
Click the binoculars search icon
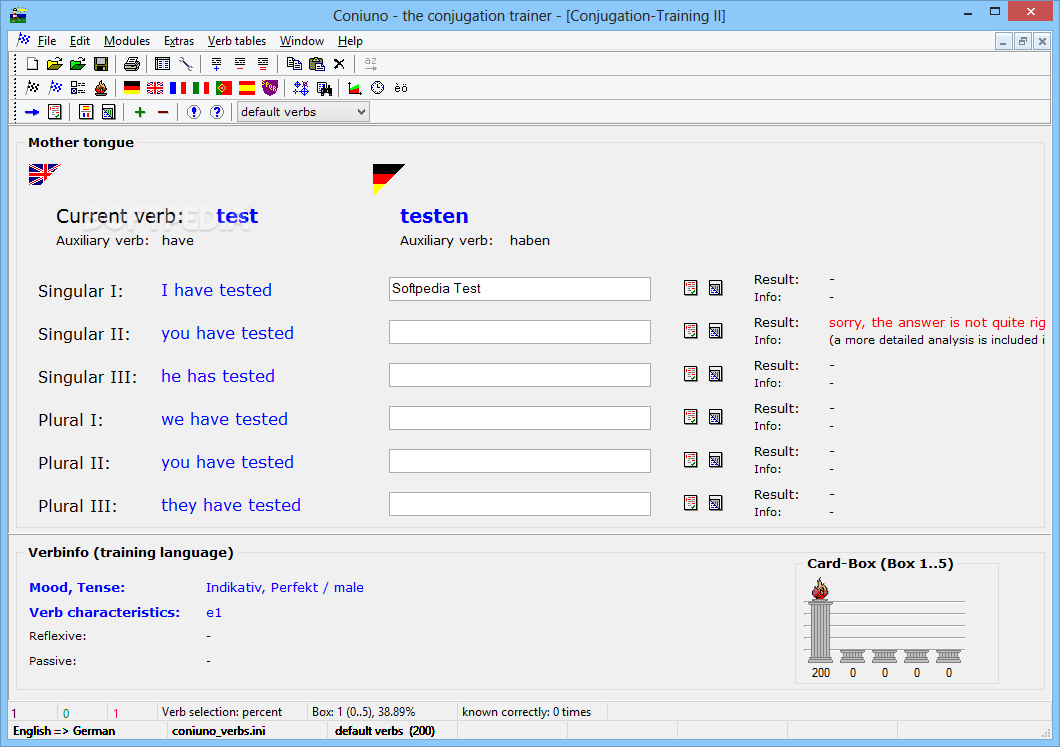[324, 88]
